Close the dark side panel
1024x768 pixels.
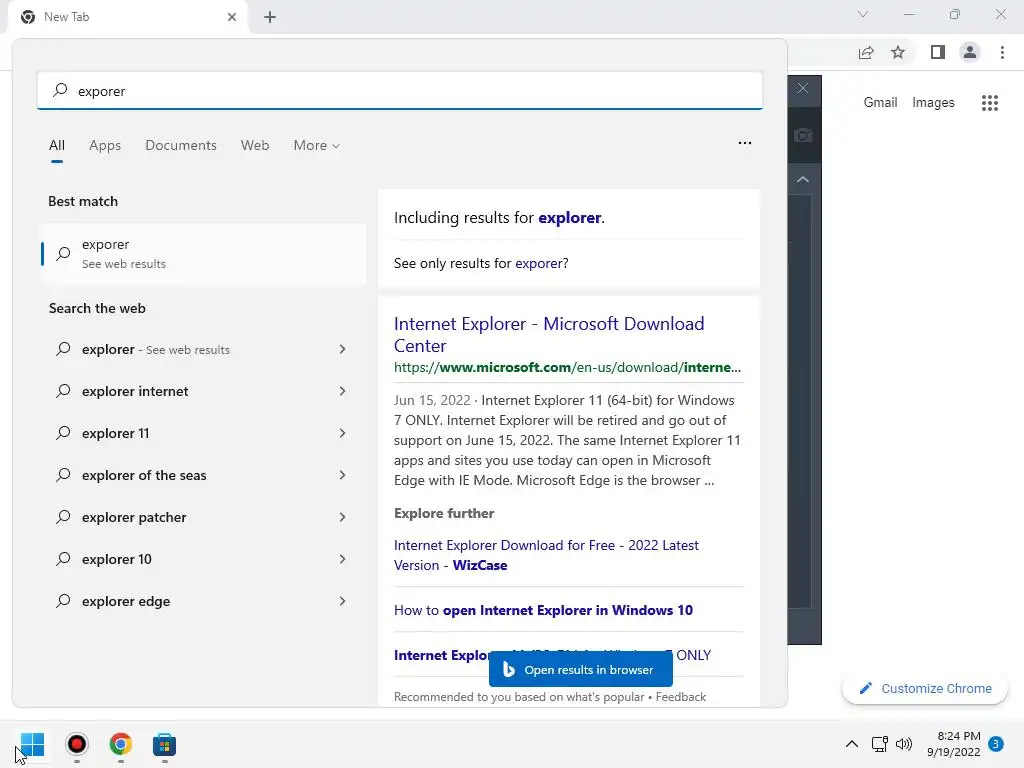[803, 88]
